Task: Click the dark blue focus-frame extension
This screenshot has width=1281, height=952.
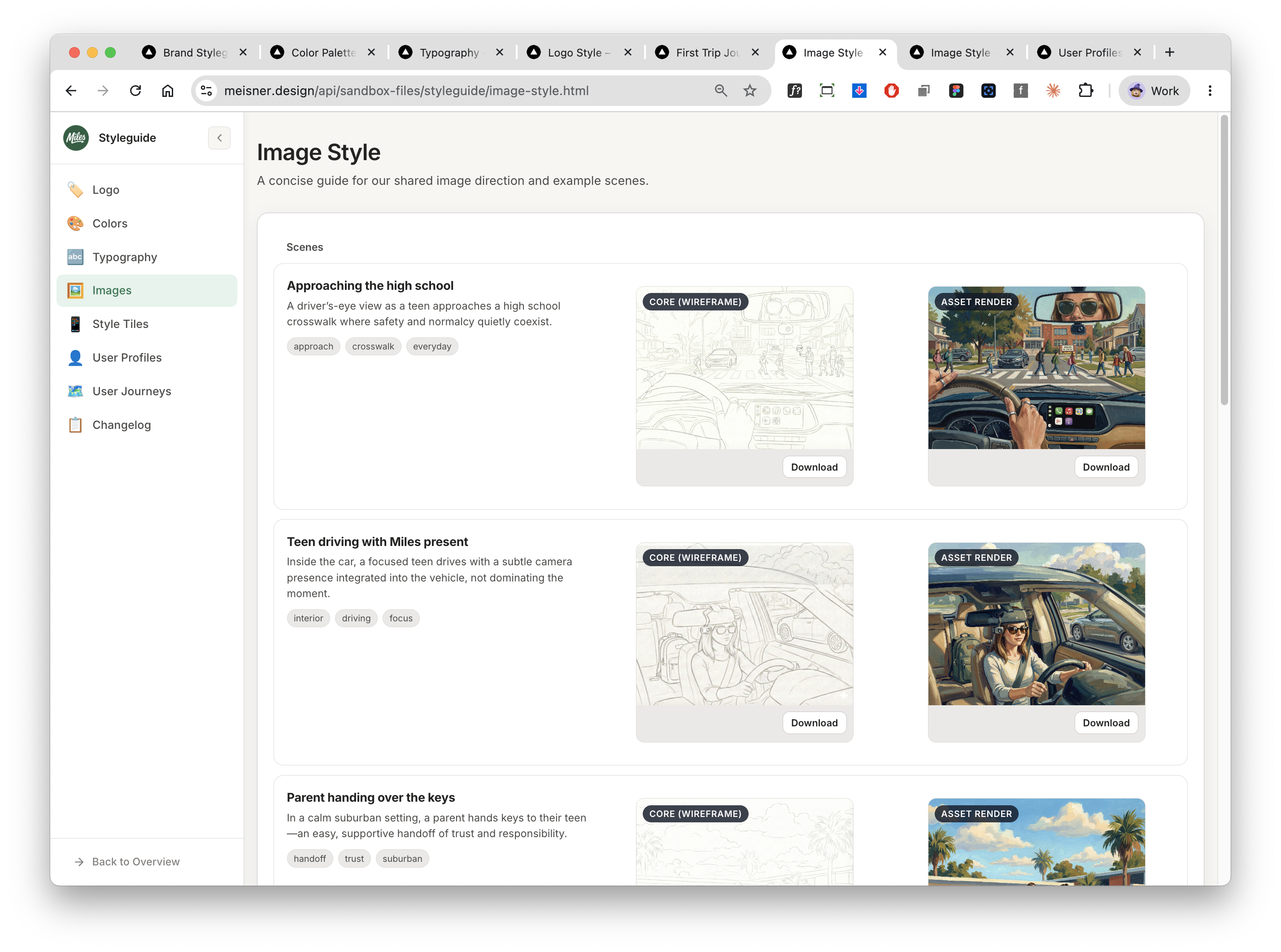Action: [989, 91]
